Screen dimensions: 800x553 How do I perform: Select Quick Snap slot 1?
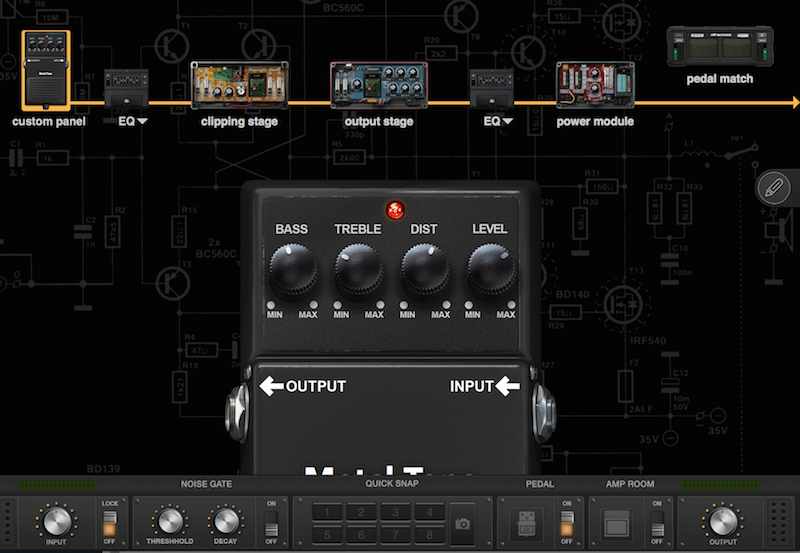click(328, 513)
